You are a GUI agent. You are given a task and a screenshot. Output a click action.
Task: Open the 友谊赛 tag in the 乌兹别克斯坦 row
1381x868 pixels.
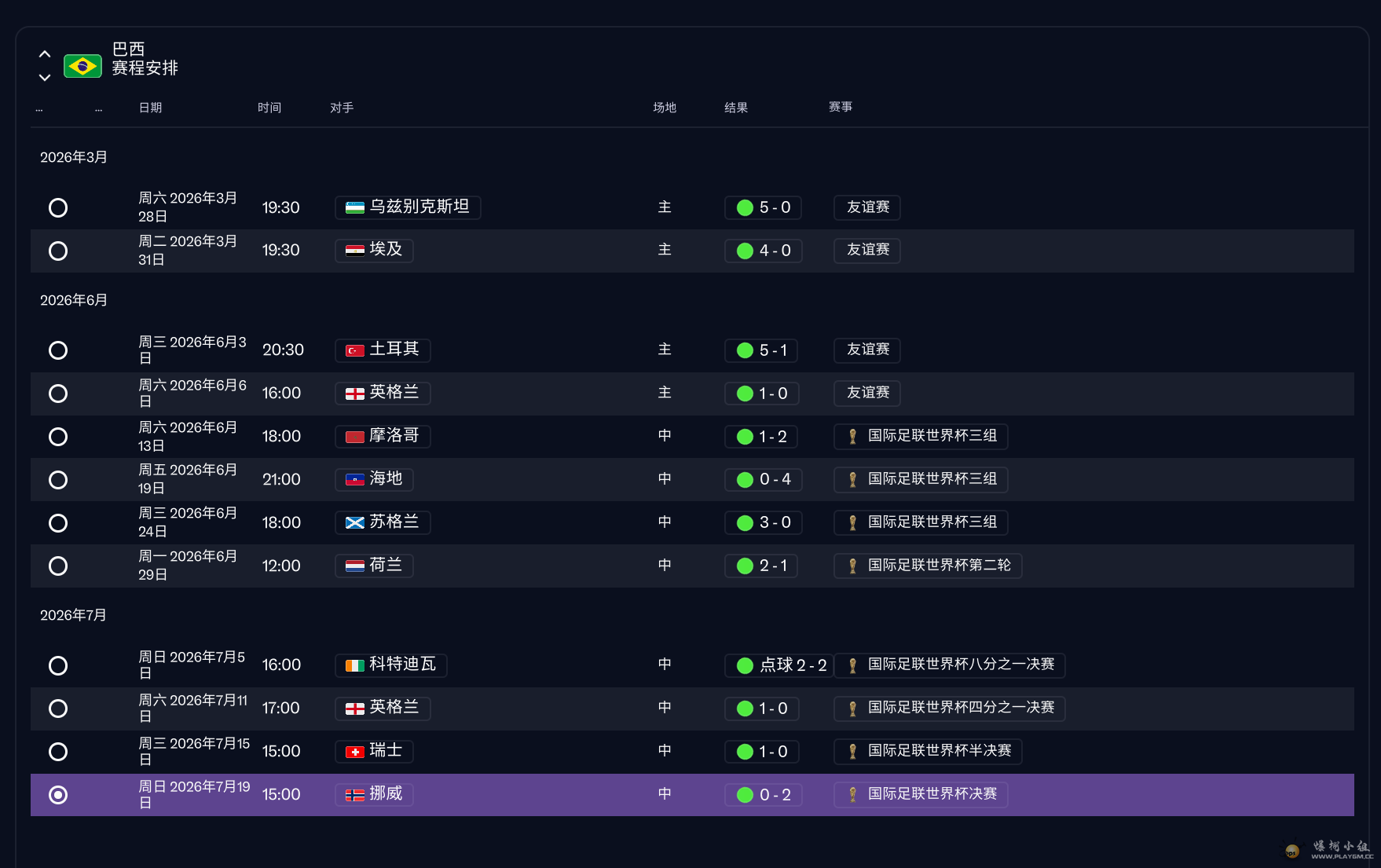(x=867, y=207)
